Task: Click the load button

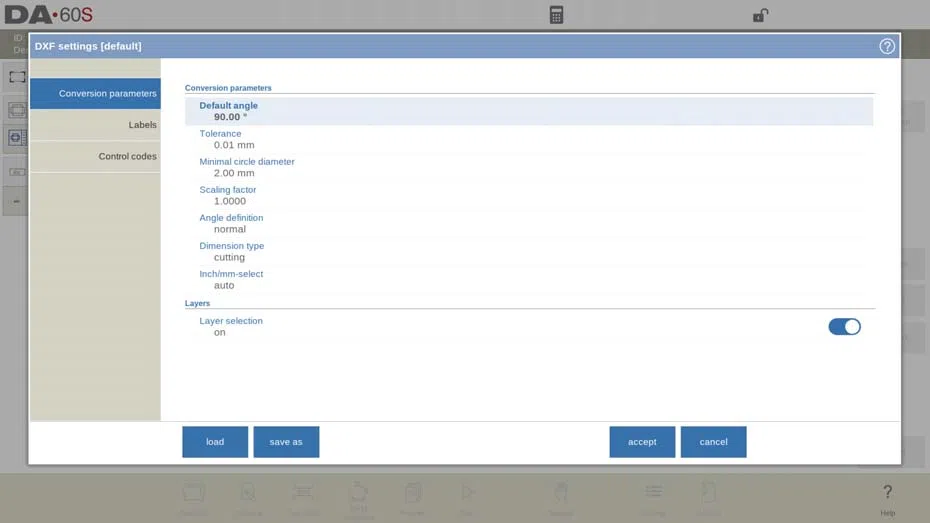Action: pos(215,442)
